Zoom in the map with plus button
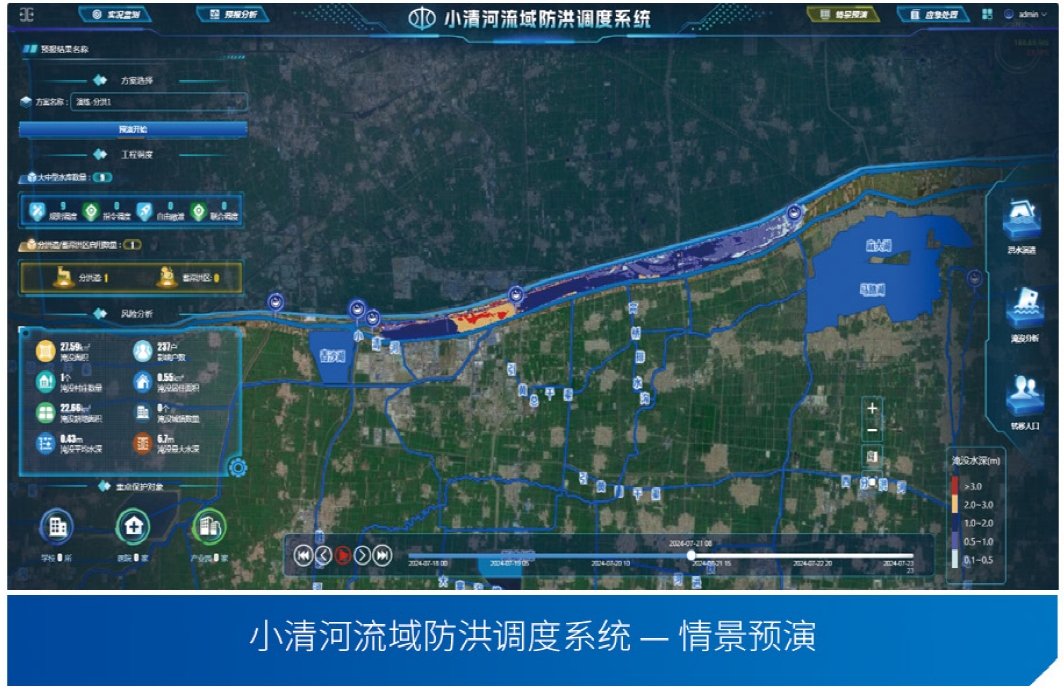Viewport: 1064px width, 691px height. pyautogui.click(x=872, y=409)
